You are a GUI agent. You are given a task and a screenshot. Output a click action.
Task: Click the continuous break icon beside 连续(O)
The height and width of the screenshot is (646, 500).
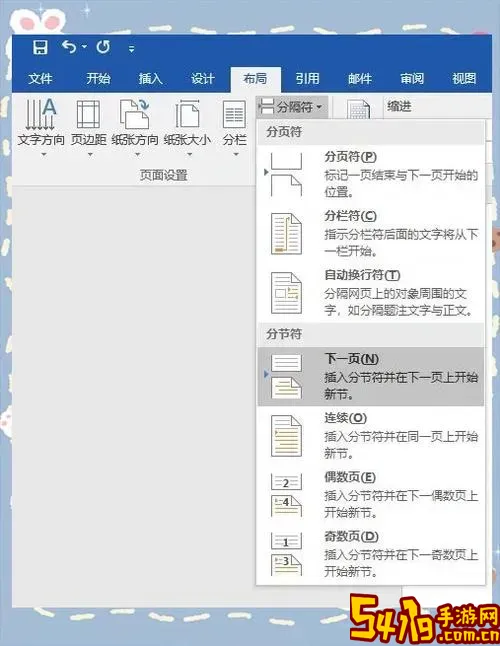pyautogui.click(x=286, y=436)
